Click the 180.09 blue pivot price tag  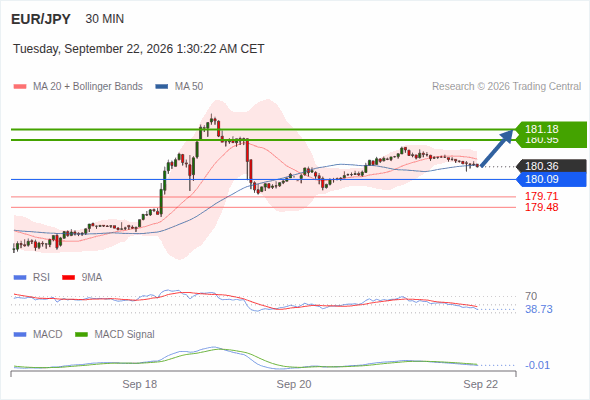551,179
